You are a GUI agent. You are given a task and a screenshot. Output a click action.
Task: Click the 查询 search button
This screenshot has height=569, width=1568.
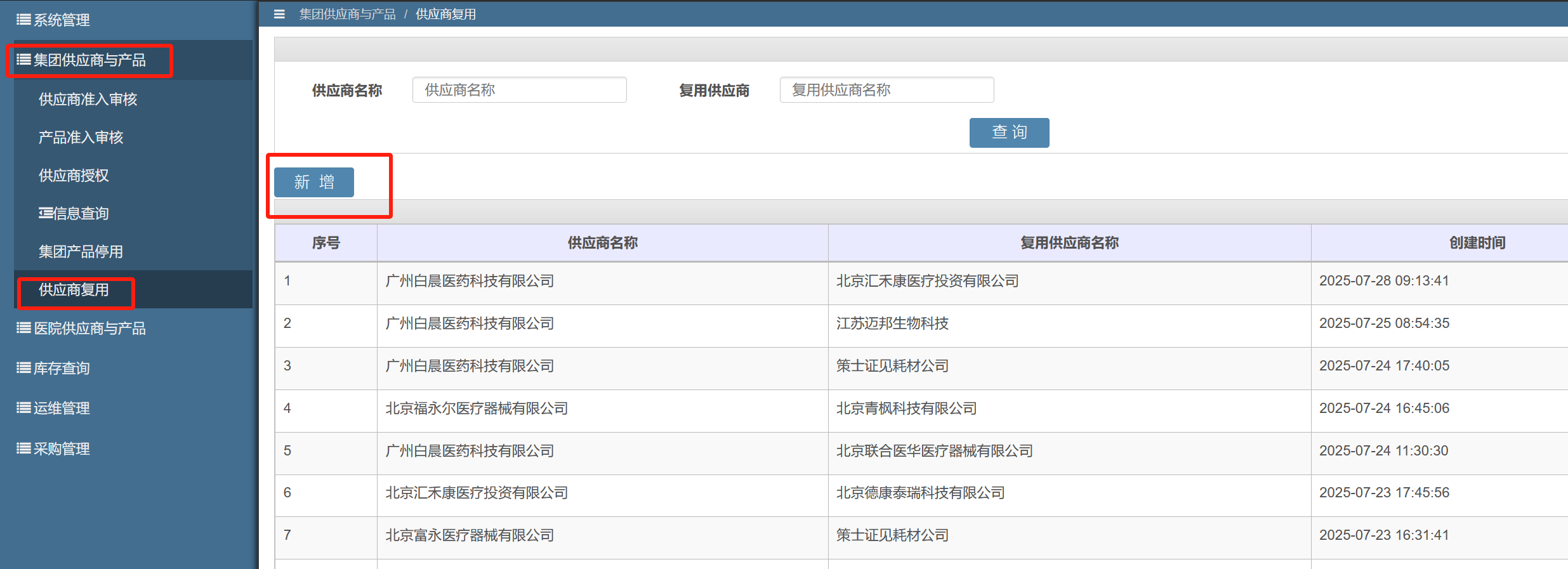1009,133
